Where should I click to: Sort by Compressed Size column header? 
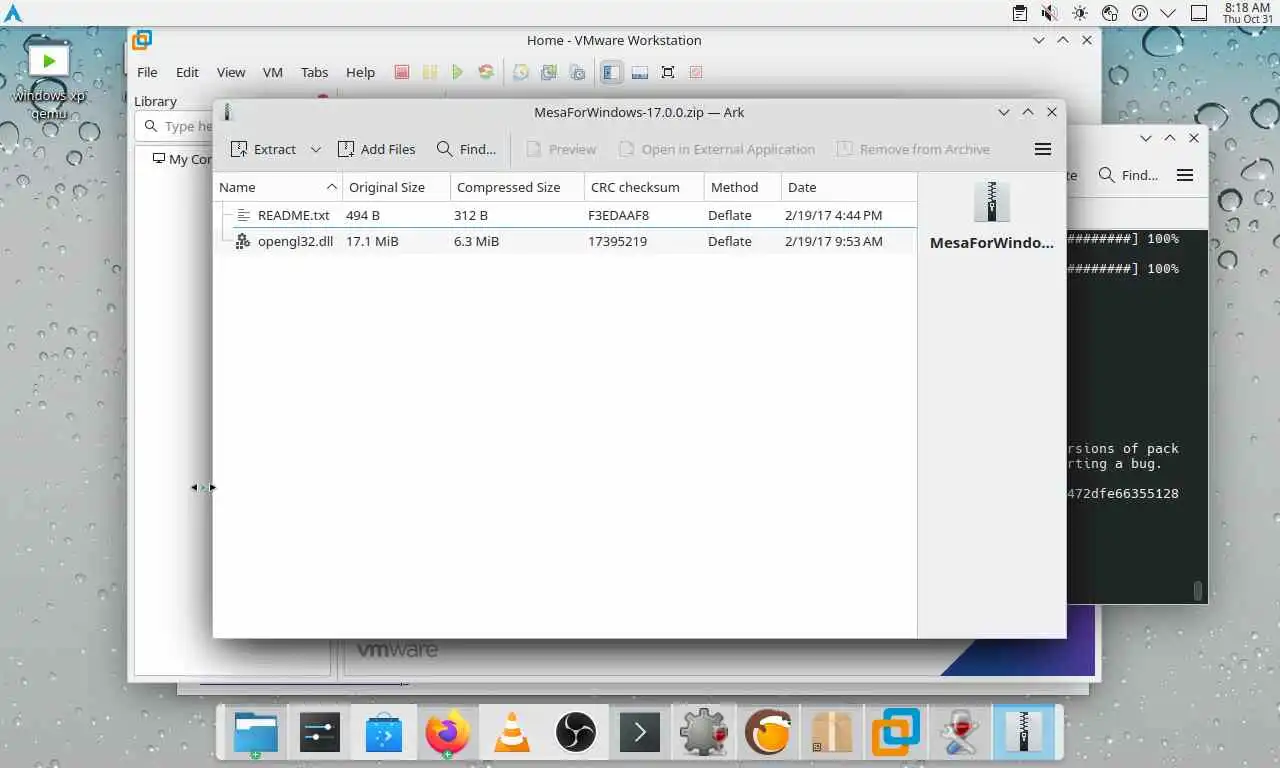[517, 187]
